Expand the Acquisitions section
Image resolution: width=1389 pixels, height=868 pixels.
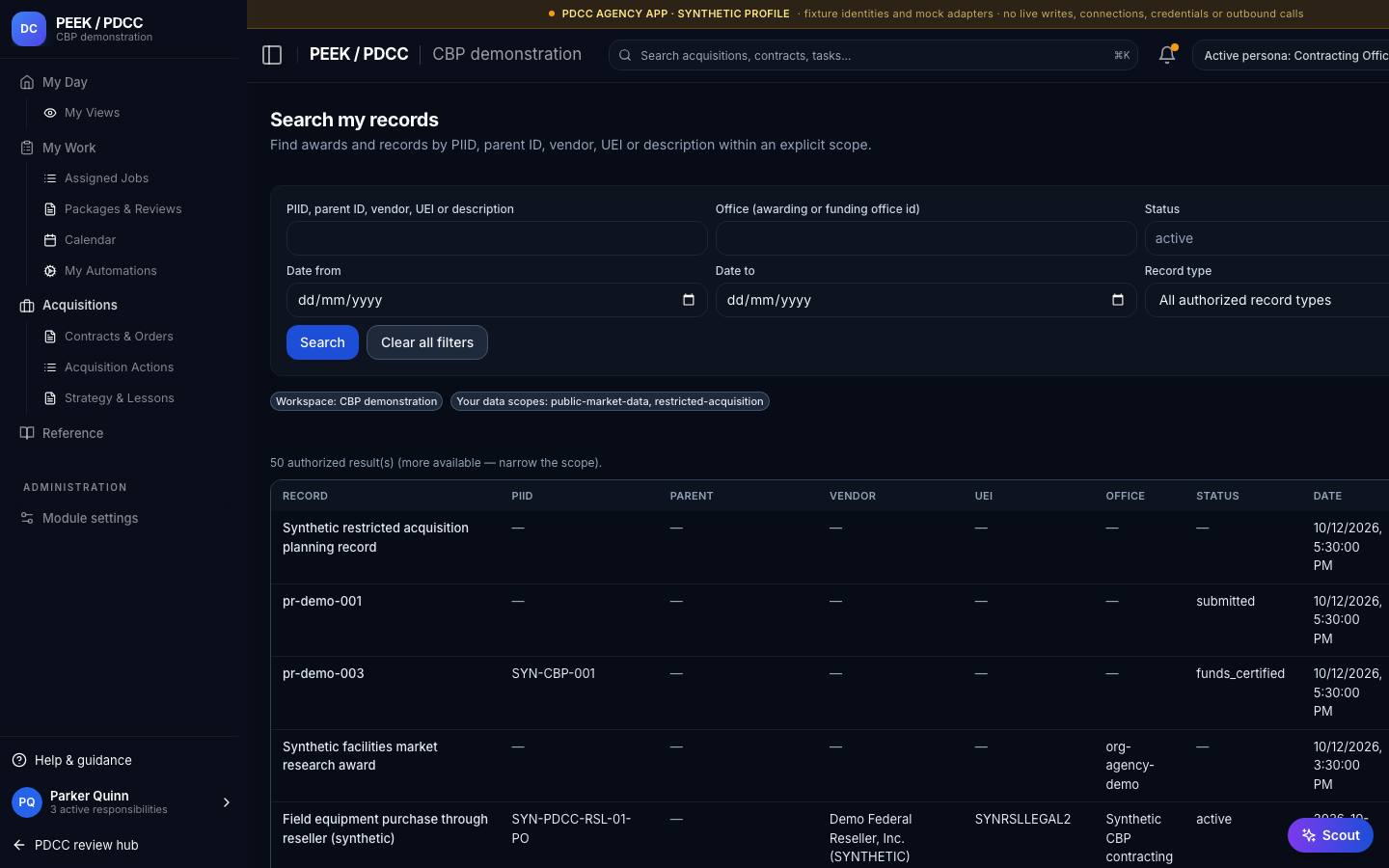click(x=79, y=305)
